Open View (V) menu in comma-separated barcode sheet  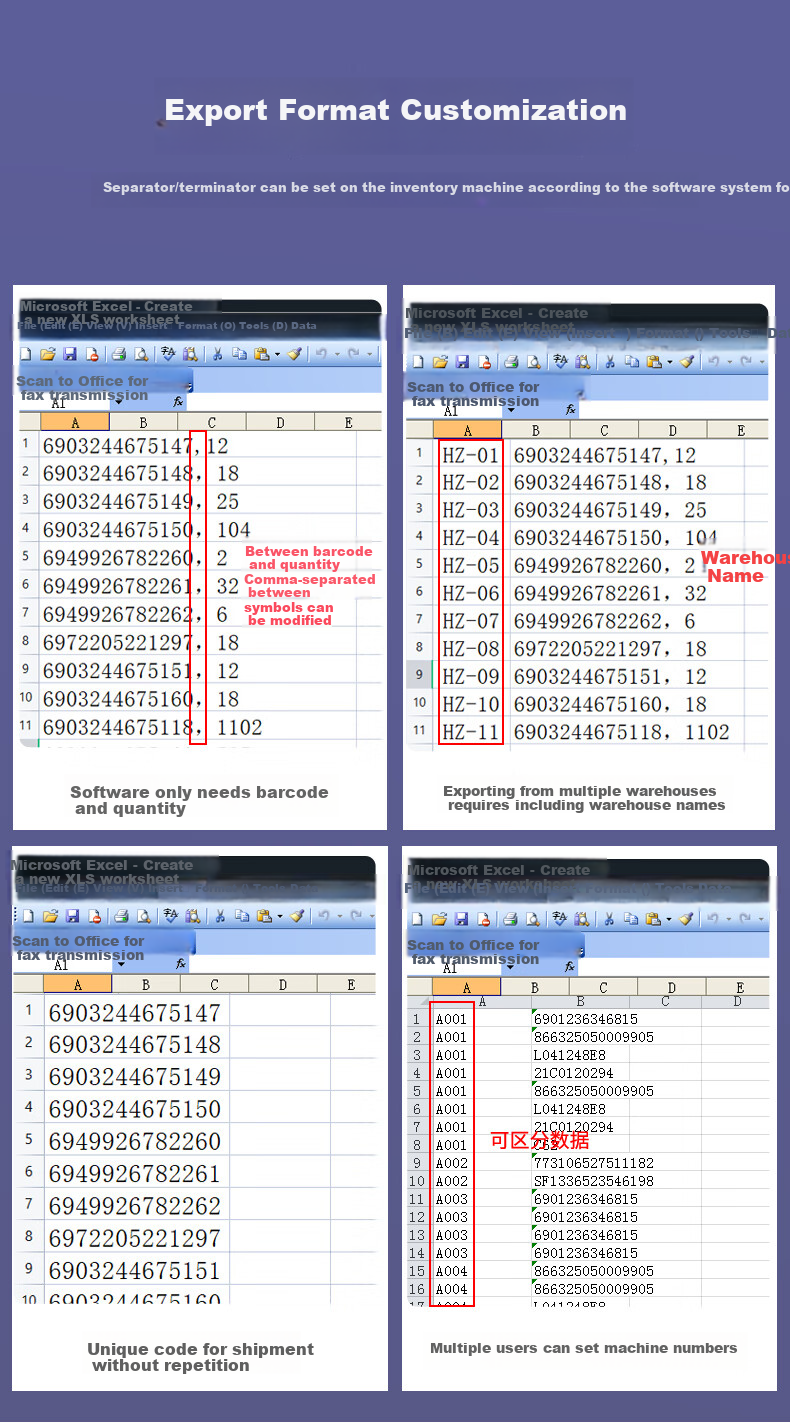click(x=109, y=325)
